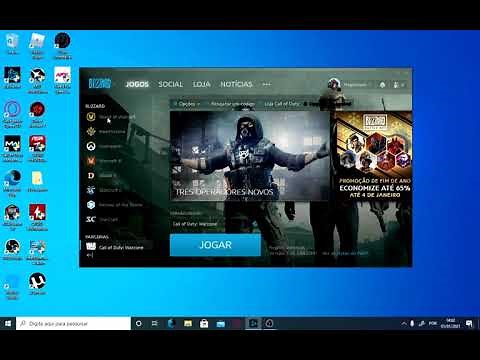The image size is (480, 360).
Task: Select Diablo III in the sidebar
Action: 101,175
